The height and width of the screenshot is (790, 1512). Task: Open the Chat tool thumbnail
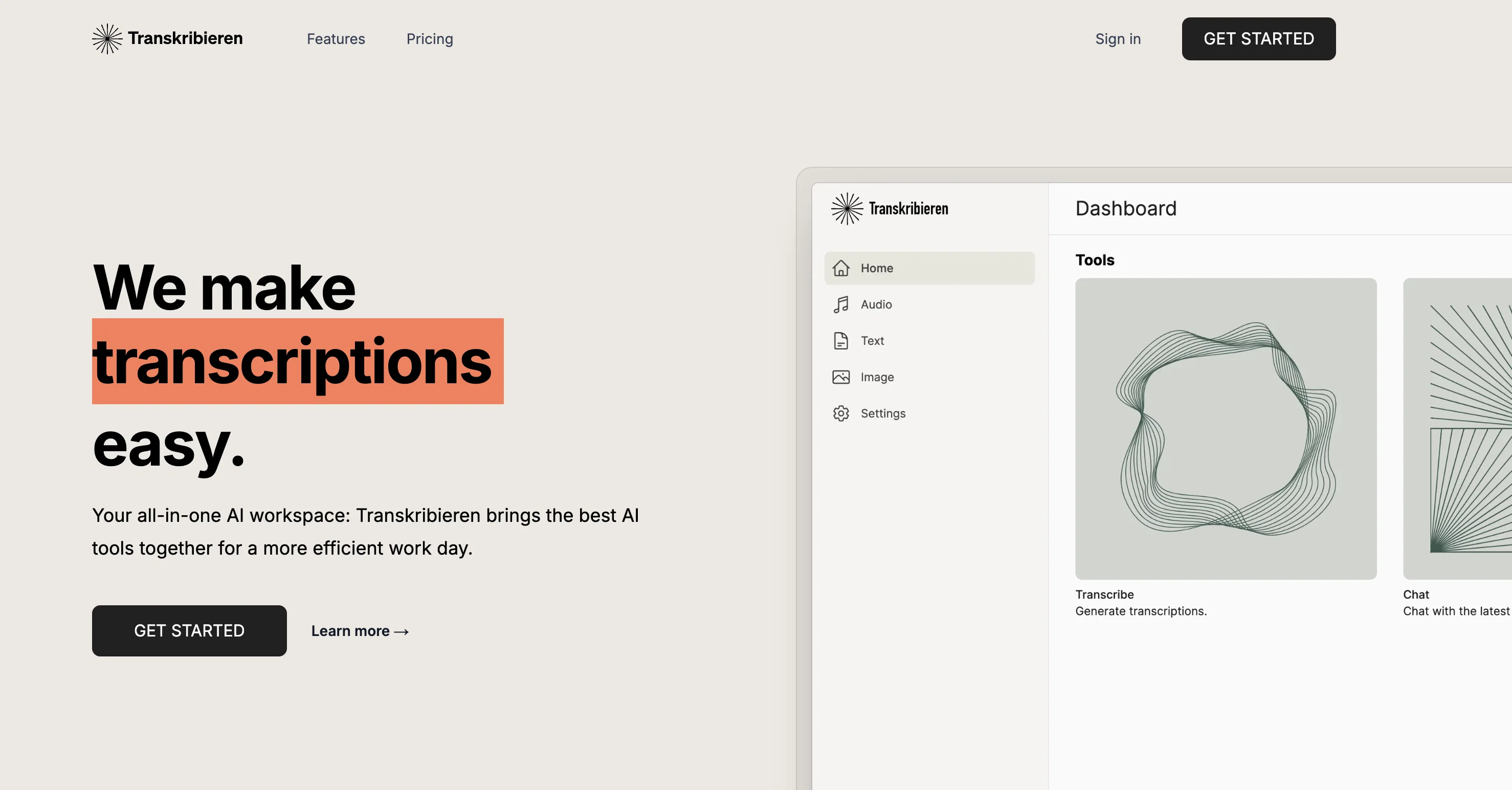pos(1457,429)
